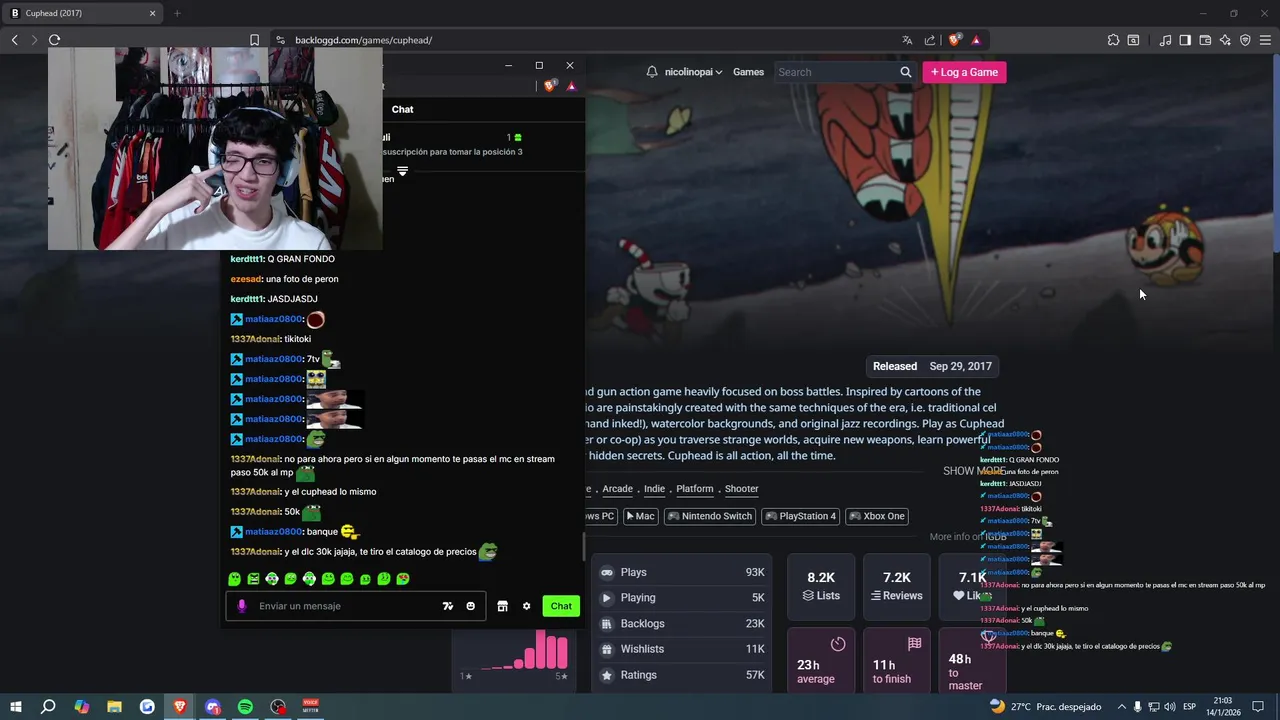
Task: Open the Brave VPN shield icon
Action: click(1245, 40)
